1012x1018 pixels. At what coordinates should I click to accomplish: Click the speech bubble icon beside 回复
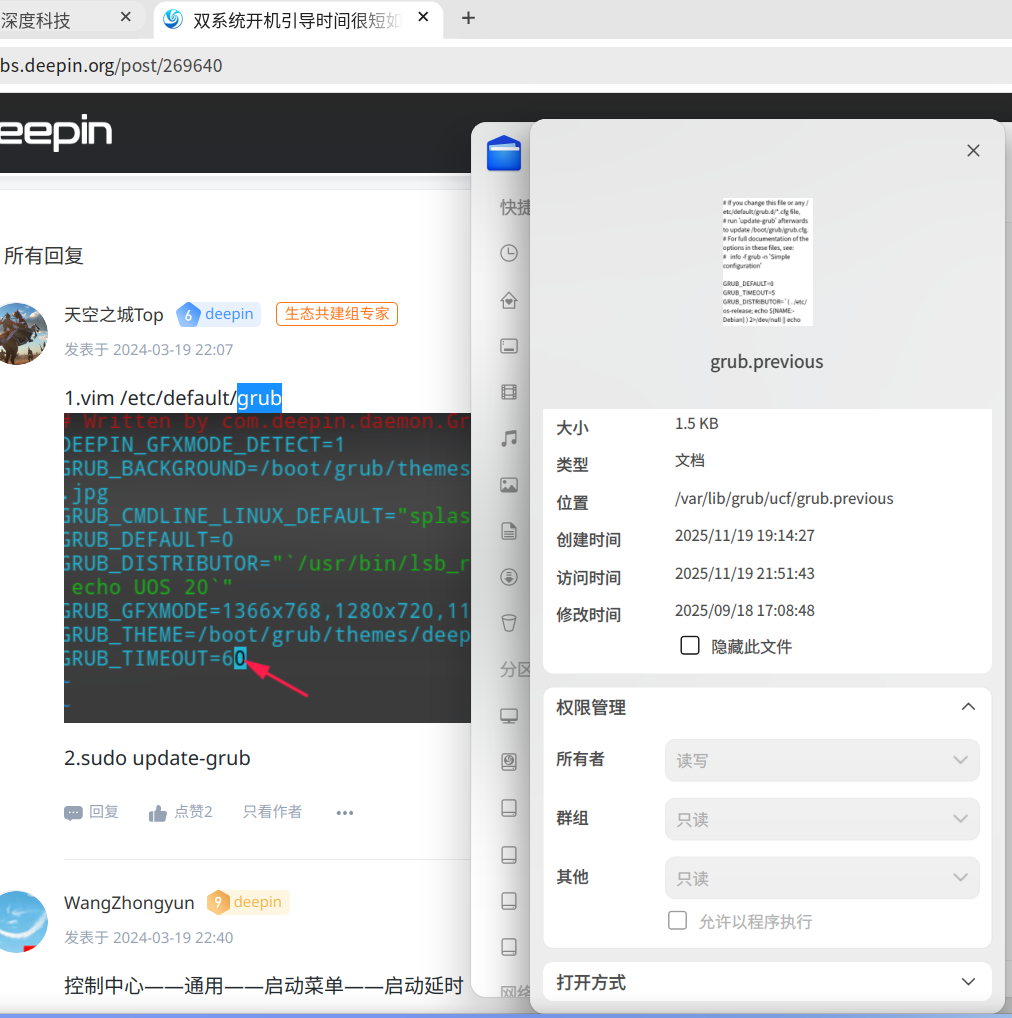click(x=73, y=813)
